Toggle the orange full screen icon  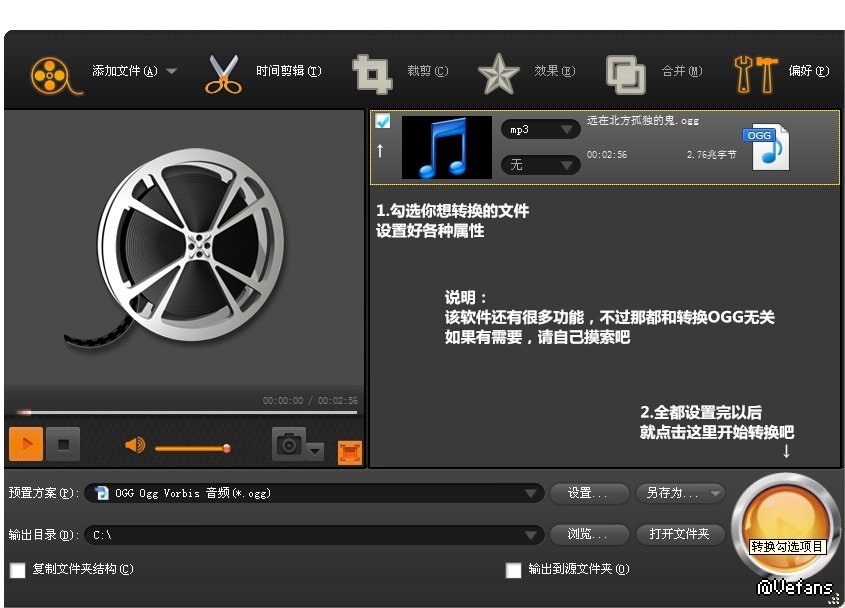click(x=350, y=453)
